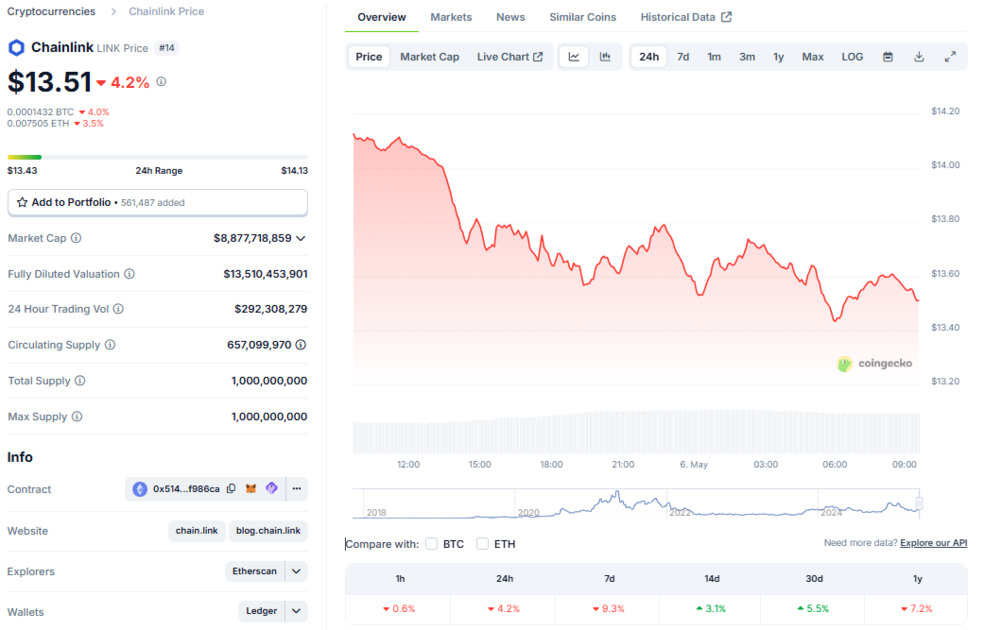Click the purple diamond icon in contract row
The width and height of the screenshot is (984, 630).
click(x=272, y=488)
